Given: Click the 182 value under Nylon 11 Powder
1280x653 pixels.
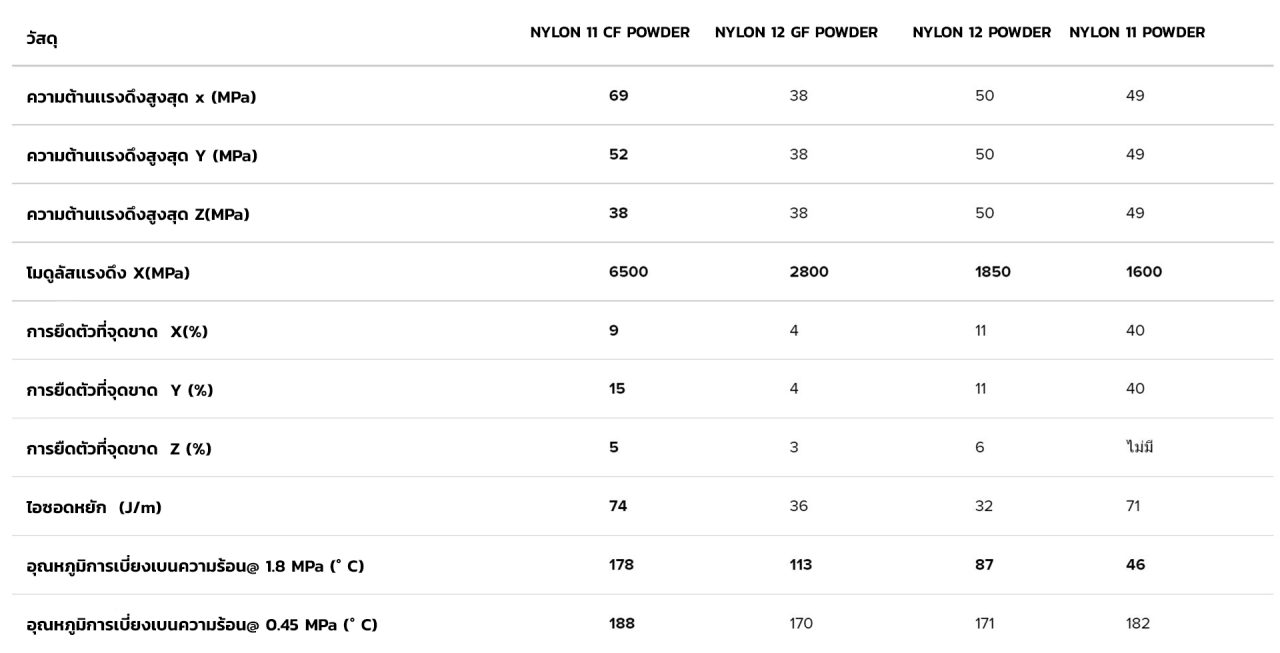Looking at the screenshot, I should click(1137, 624).
